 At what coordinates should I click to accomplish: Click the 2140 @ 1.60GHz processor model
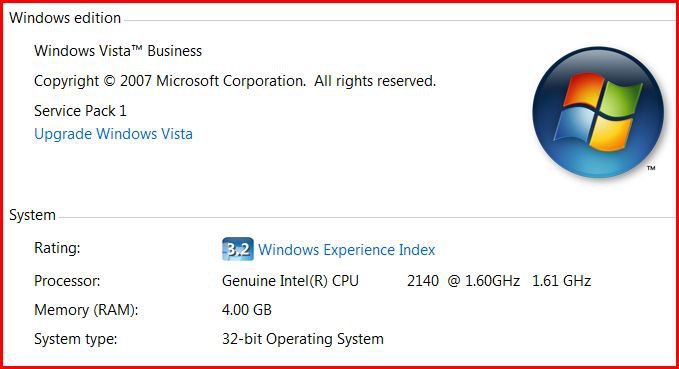click(463, 281)
